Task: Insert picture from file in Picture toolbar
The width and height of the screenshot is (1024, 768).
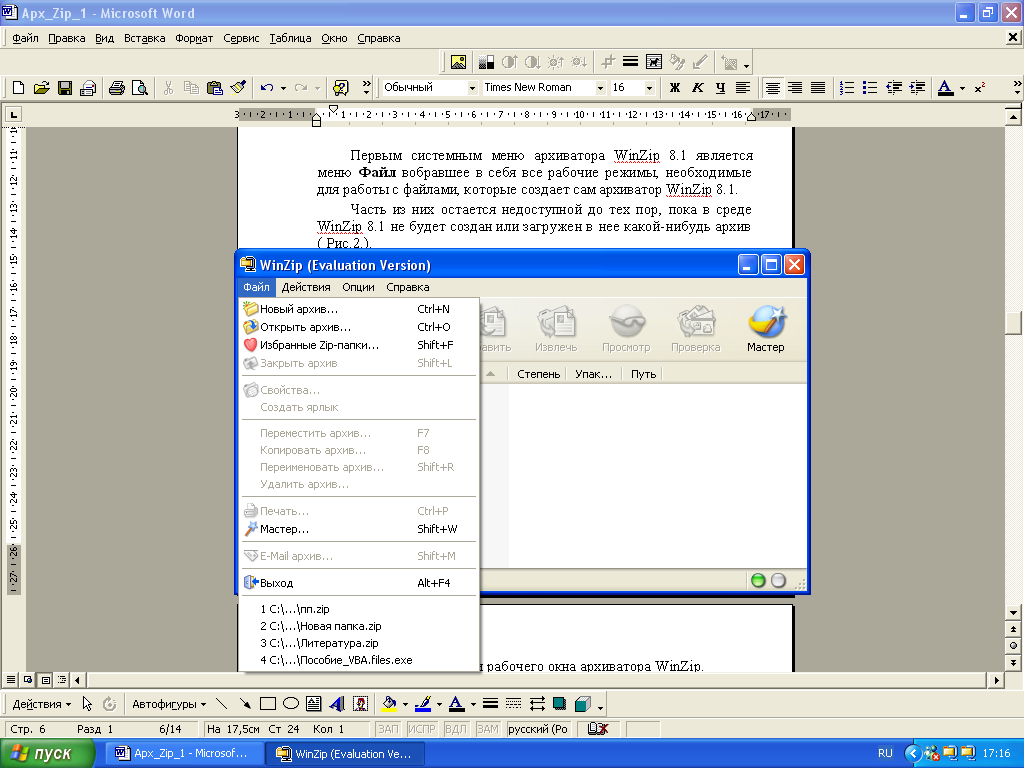Action: [x=458, y=62]
